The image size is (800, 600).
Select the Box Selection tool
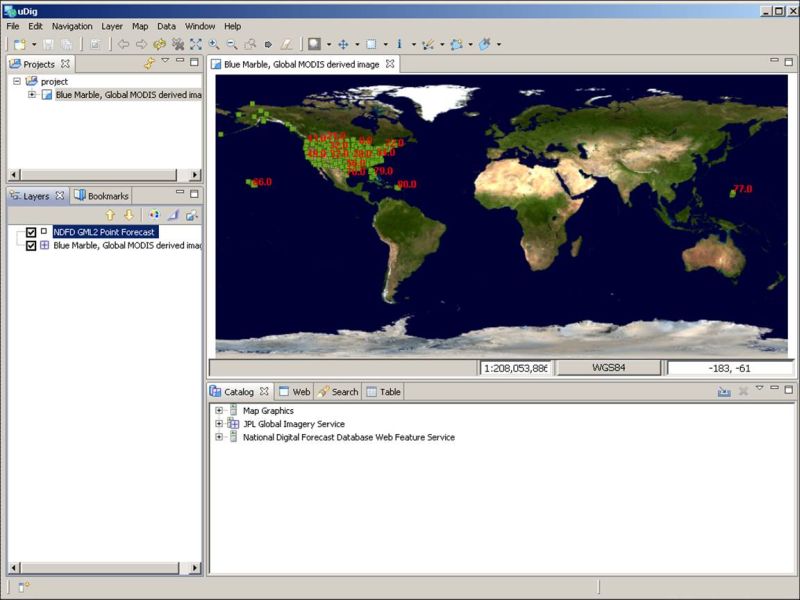(x=371, y=44)
